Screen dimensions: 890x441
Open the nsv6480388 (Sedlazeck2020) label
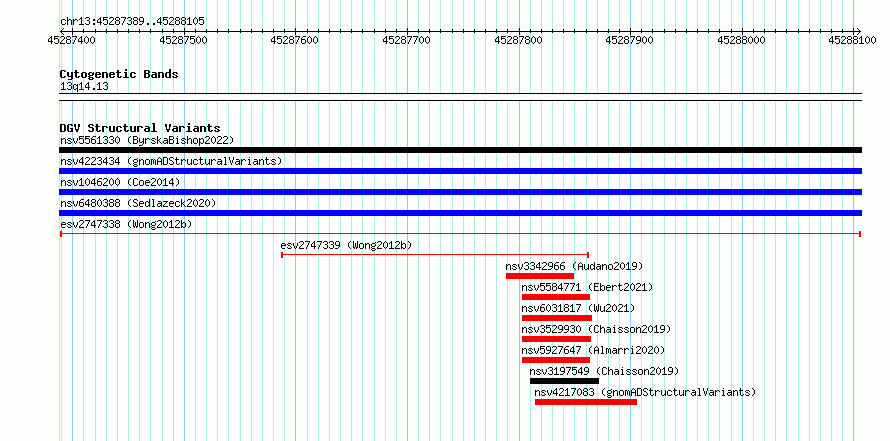138,203
